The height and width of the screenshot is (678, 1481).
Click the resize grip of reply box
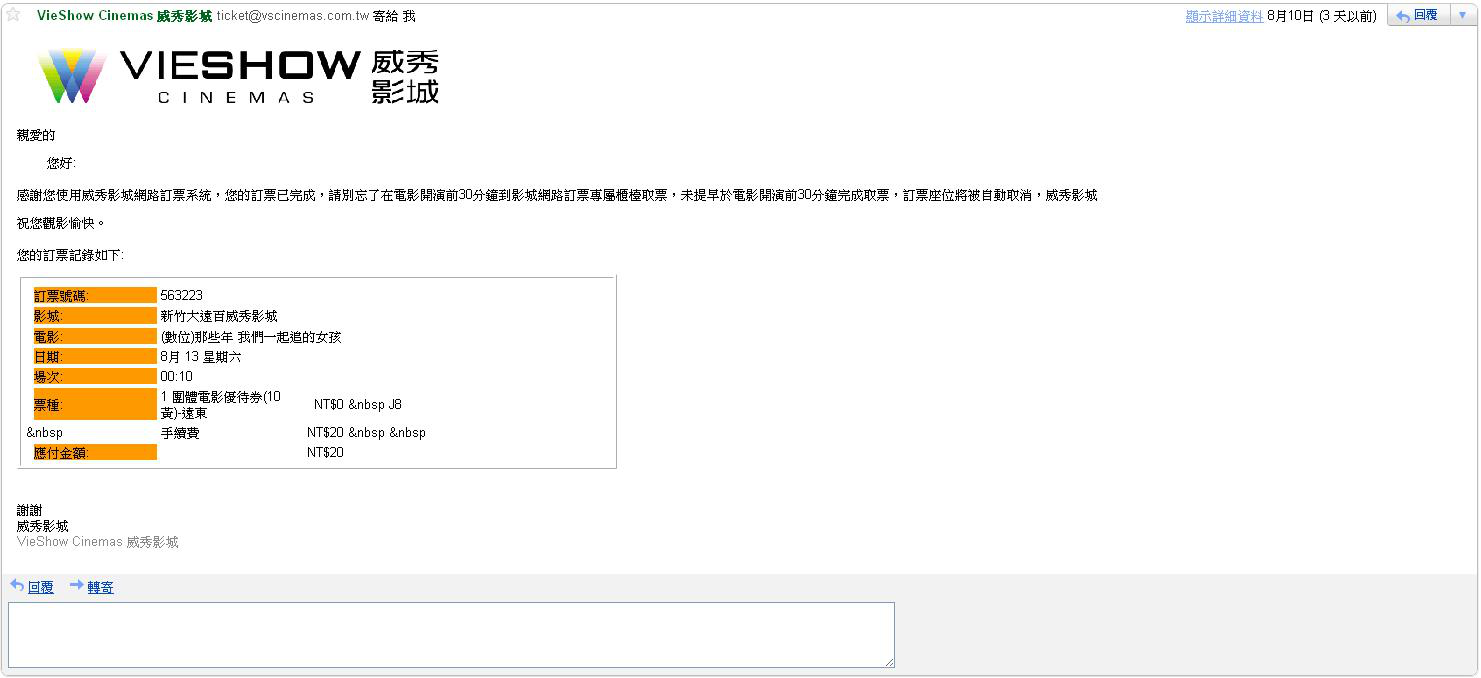(888, 661)
